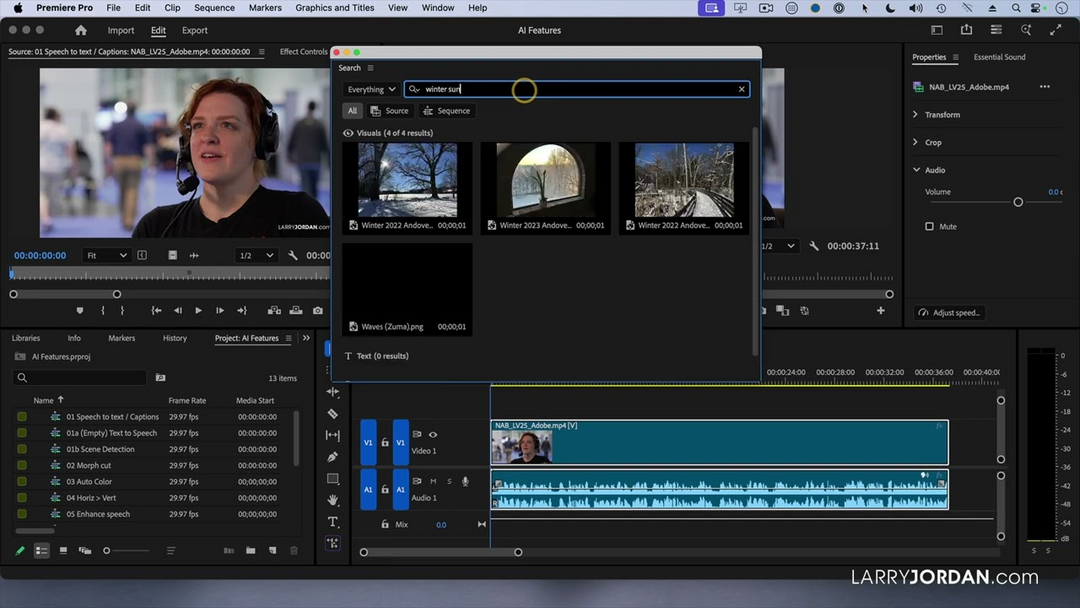
Task: Select the Winter 2023 arched window thumbnail
Action: click(545, 180)
